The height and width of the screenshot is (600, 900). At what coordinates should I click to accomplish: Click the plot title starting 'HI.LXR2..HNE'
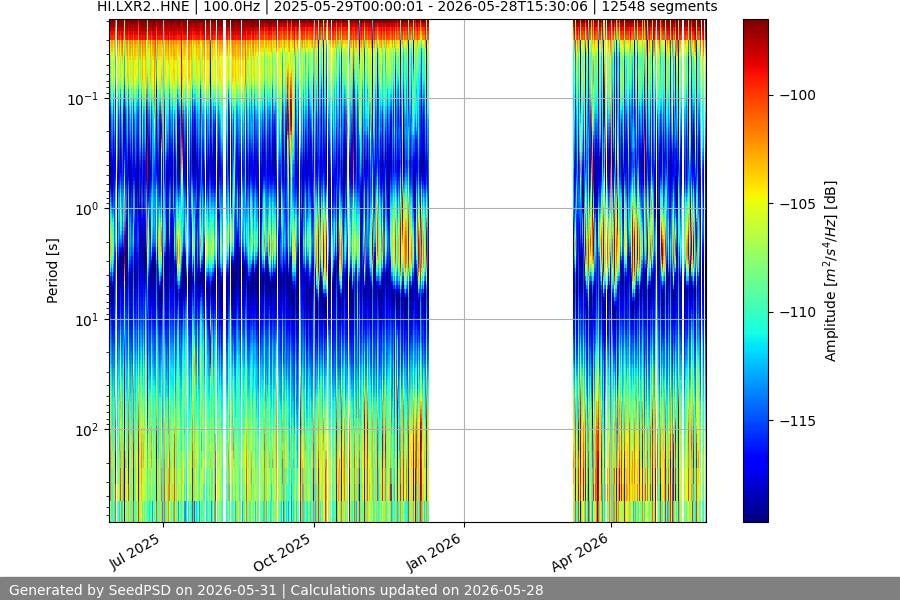click(407, 7)
